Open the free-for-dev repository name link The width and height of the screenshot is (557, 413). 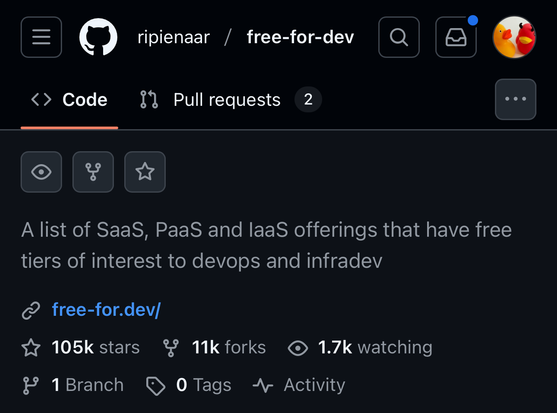[x=301, y=37]
